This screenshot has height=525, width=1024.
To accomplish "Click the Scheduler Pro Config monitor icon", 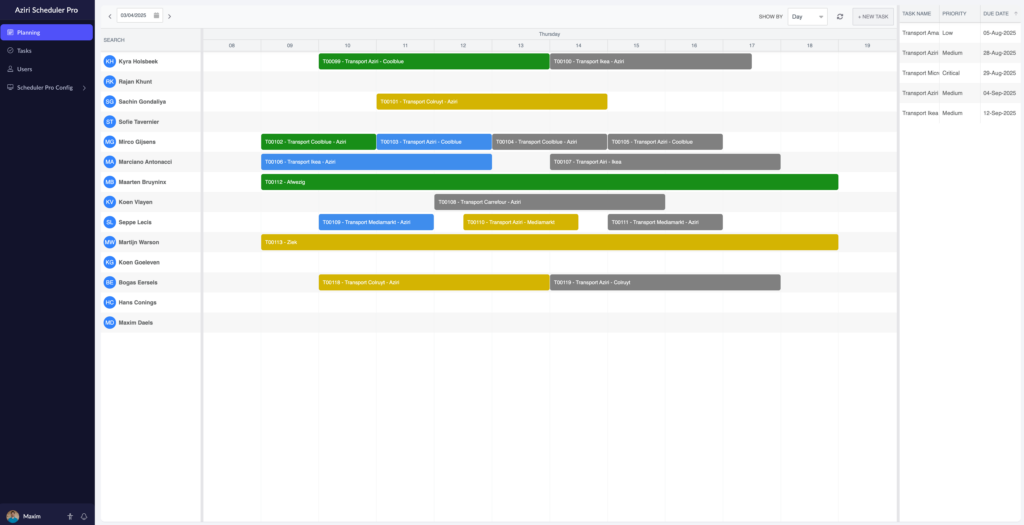I will point(10,88).
